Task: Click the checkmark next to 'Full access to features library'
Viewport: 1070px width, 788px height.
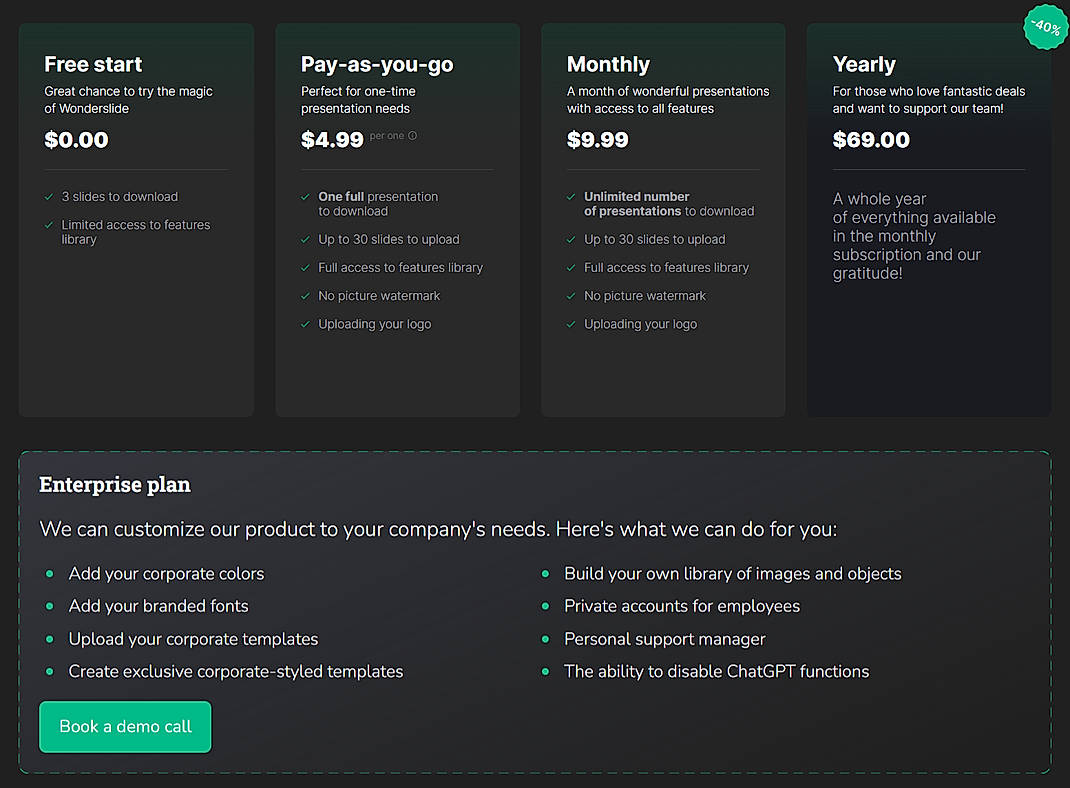Action: pyautogui.click(x=306, y=268)
